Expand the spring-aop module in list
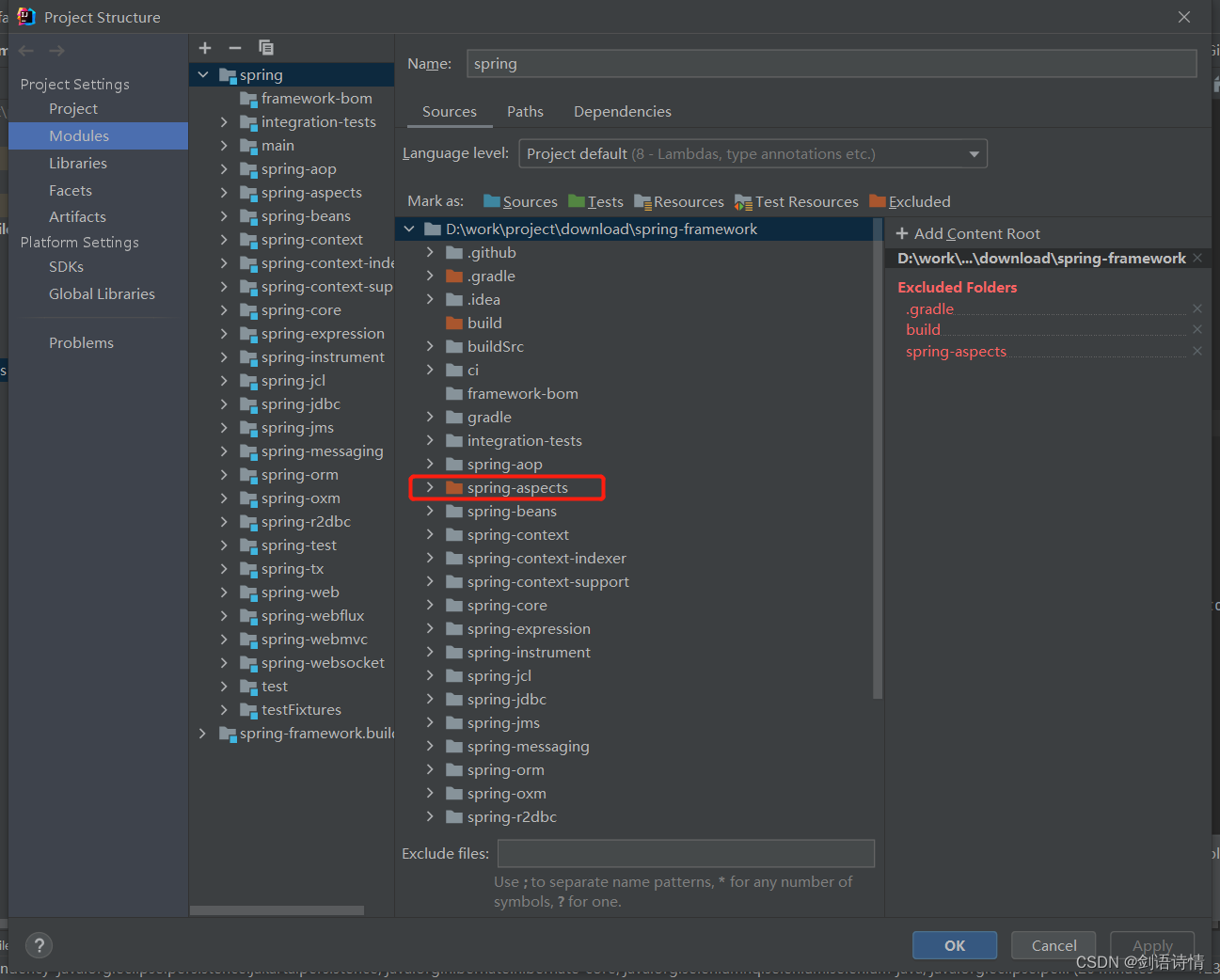 click(224, 168)
